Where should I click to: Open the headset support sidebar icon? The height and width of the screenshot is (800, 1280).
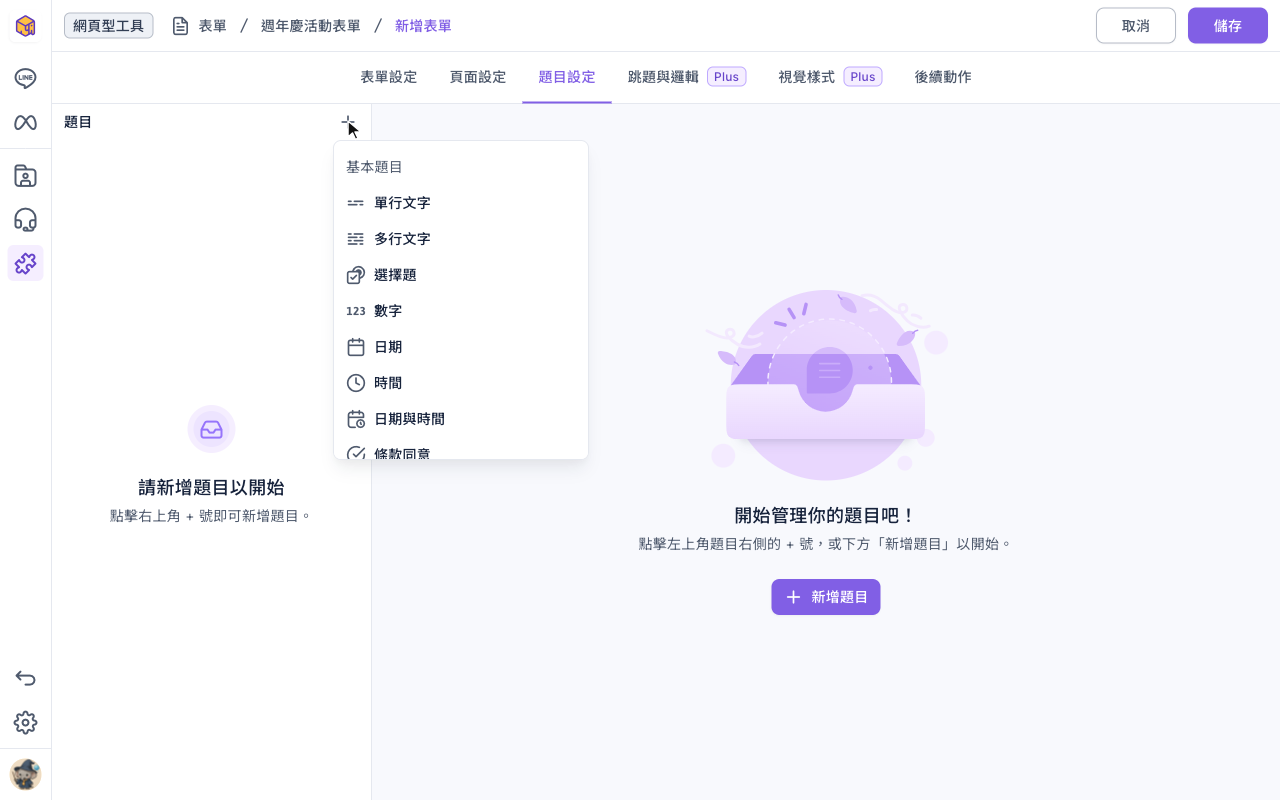pyautogui.click(x=25, y=220)
